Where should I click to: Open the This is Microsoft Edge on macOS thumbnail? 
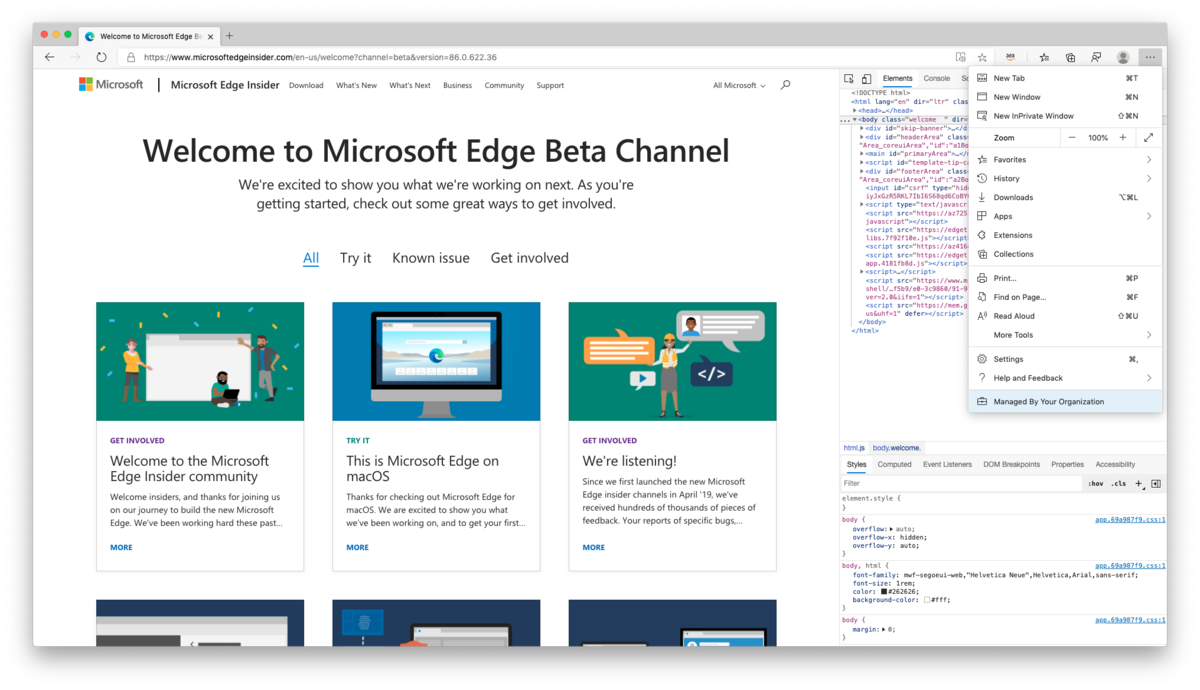click(436, 361)
